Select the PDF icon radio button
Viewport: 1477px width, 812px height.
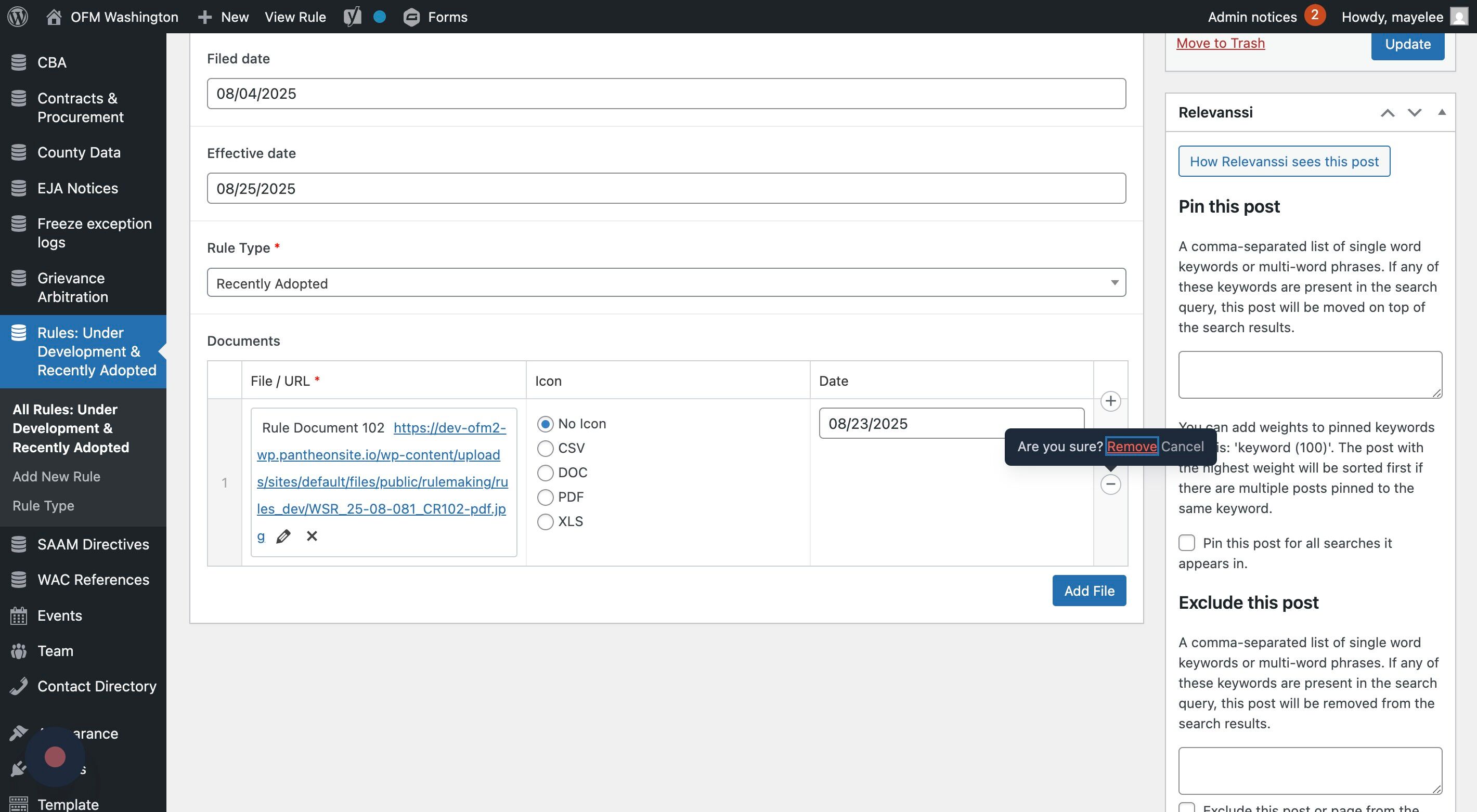545,497
